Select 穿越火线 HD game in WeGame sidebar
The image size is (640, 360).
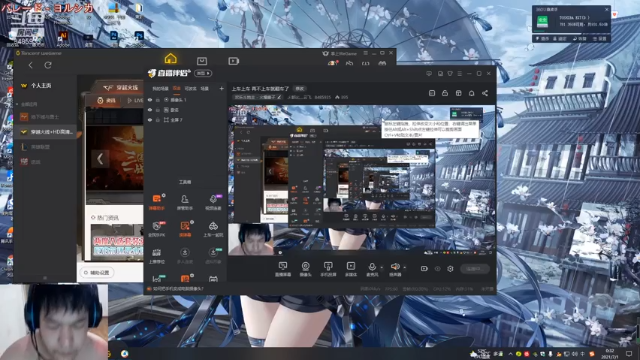[x=46, y=132]
